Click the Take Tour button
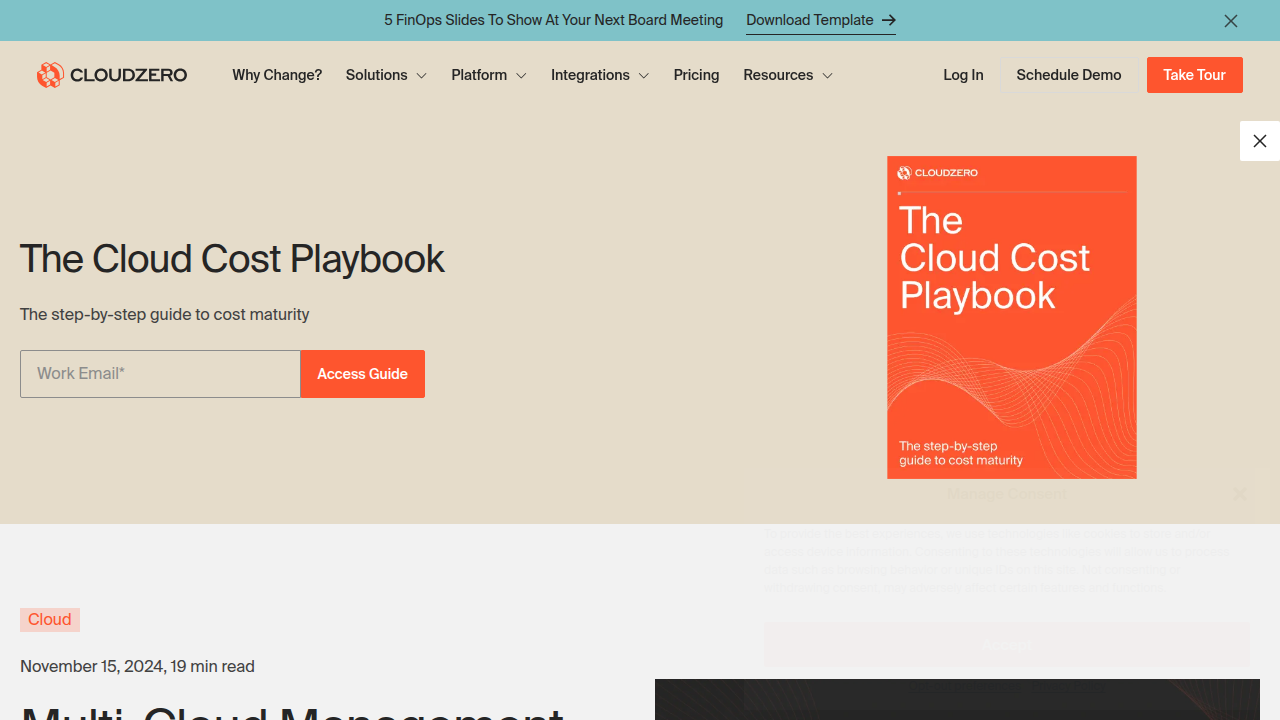Image resolution: width=1280 pixels, height=720 pixels. (x=1194, y=75)
